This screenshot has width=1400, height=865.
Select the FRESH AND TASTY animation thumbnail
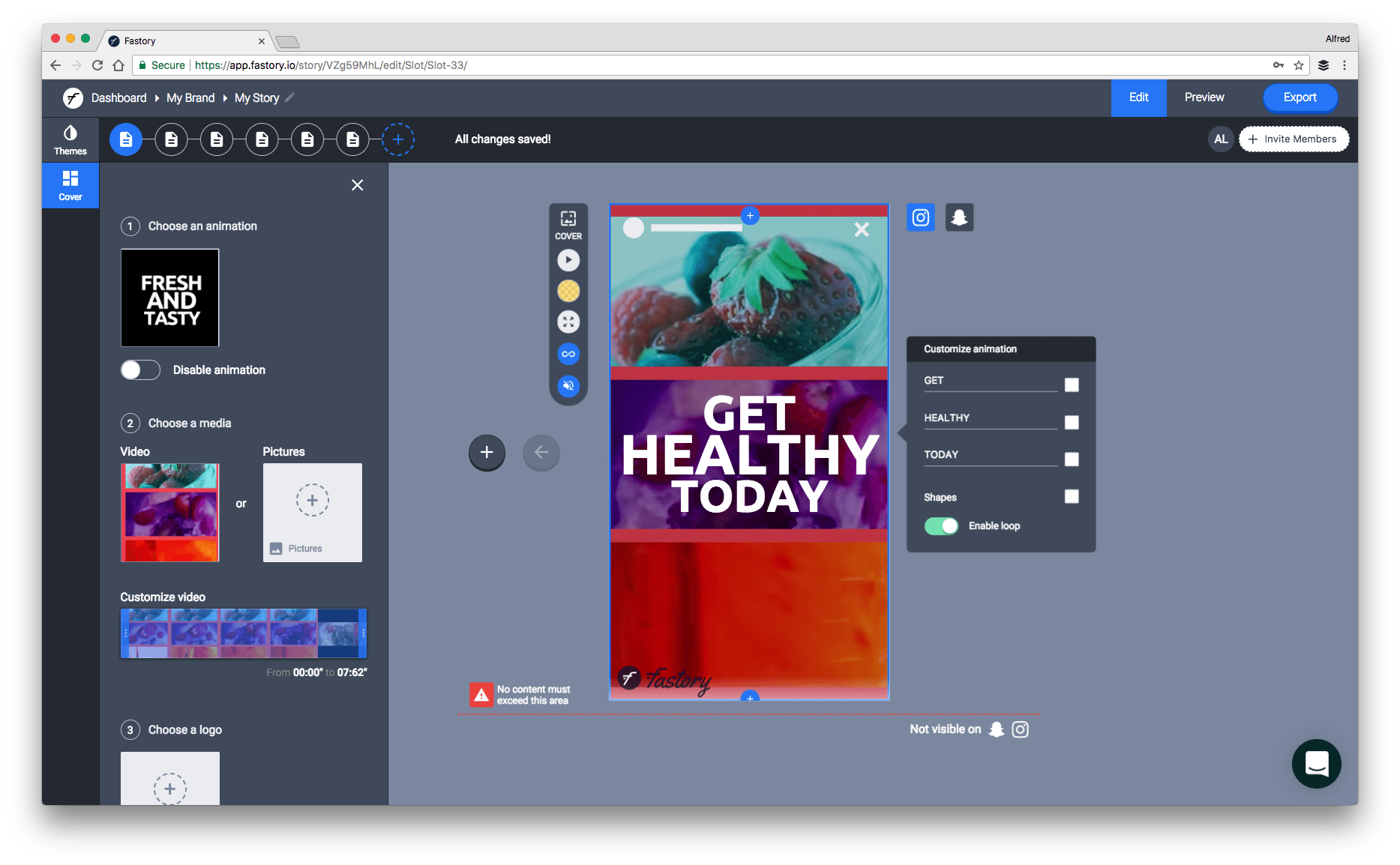pyautogui.click(x=169, y=298)
